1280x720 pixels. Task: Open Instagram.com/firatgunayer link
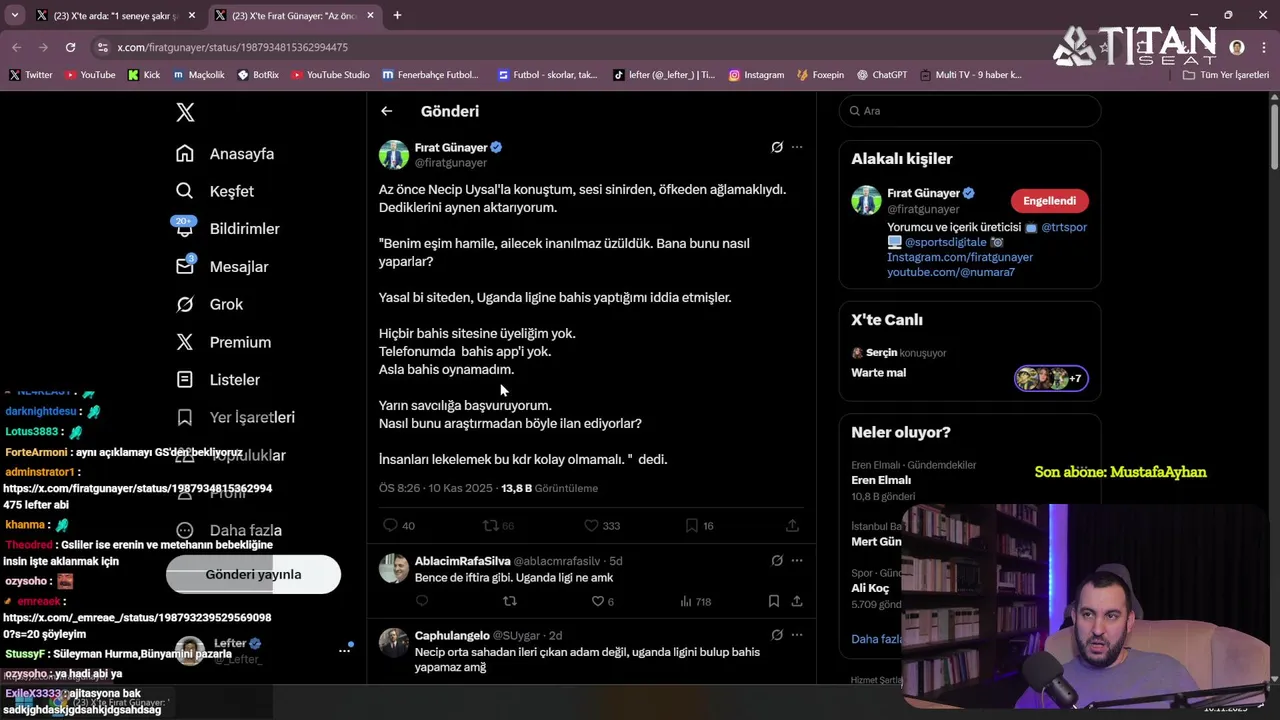960,257
